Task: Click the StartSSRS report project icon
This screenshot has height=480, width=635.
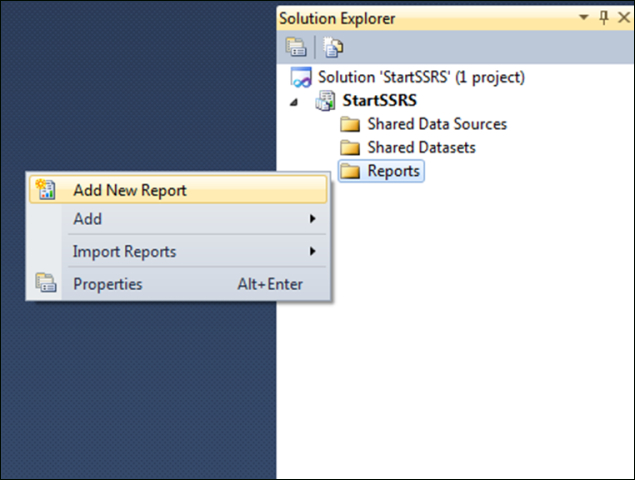Action: tap(325, 100)
